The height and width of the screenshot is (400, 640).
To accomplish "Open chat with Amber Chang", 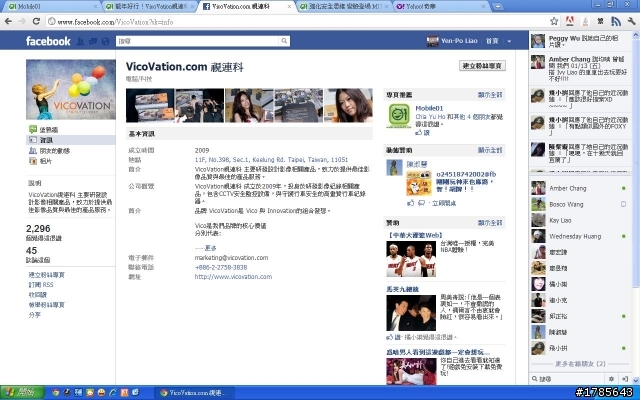I will [580, 188].
